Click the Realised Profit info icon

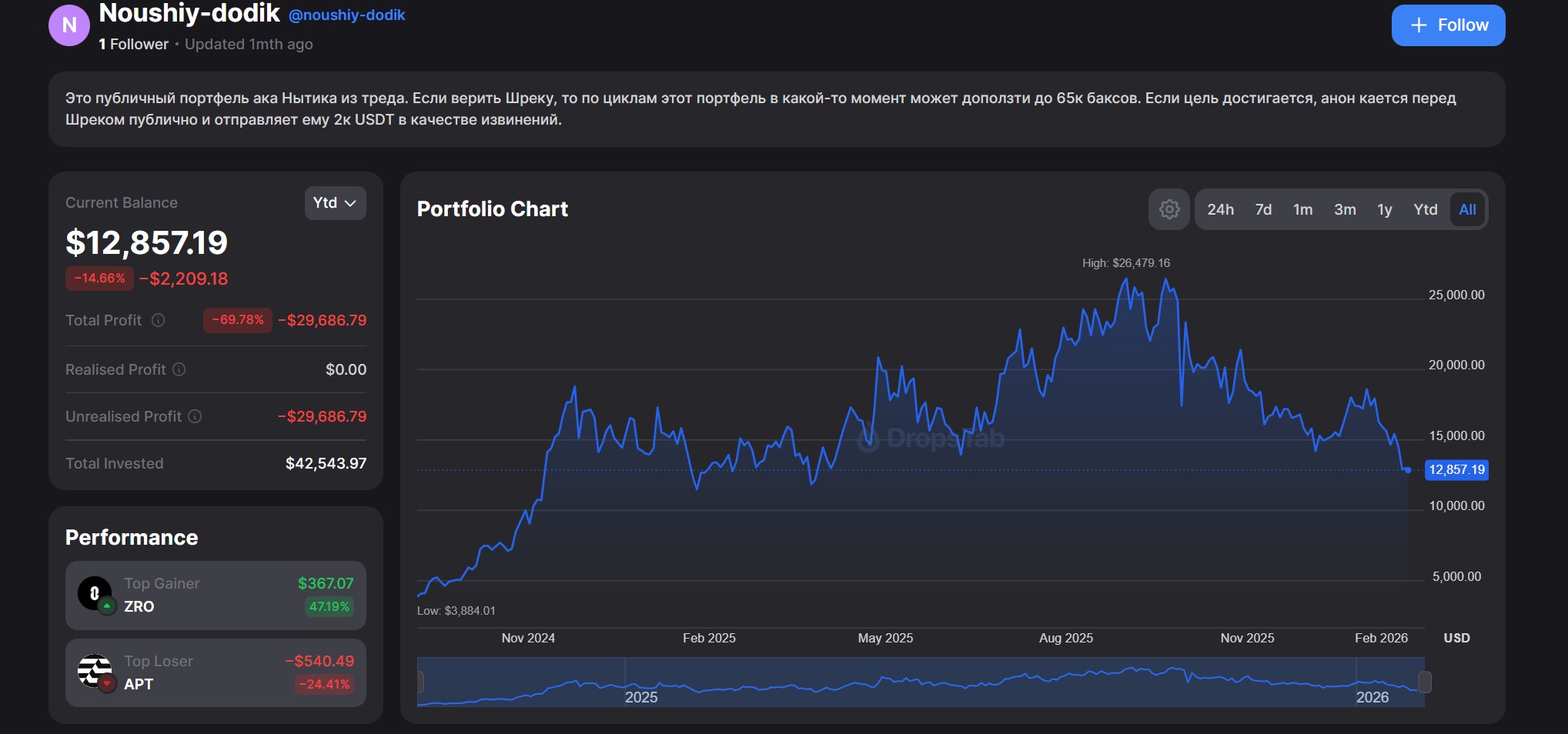[179, 369]
